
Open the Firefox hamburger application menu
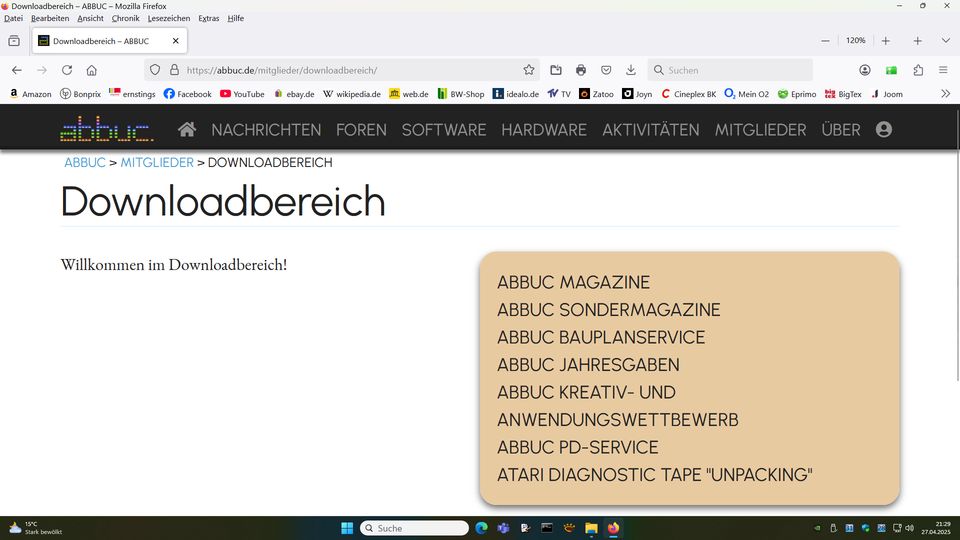tap(943, 70)
